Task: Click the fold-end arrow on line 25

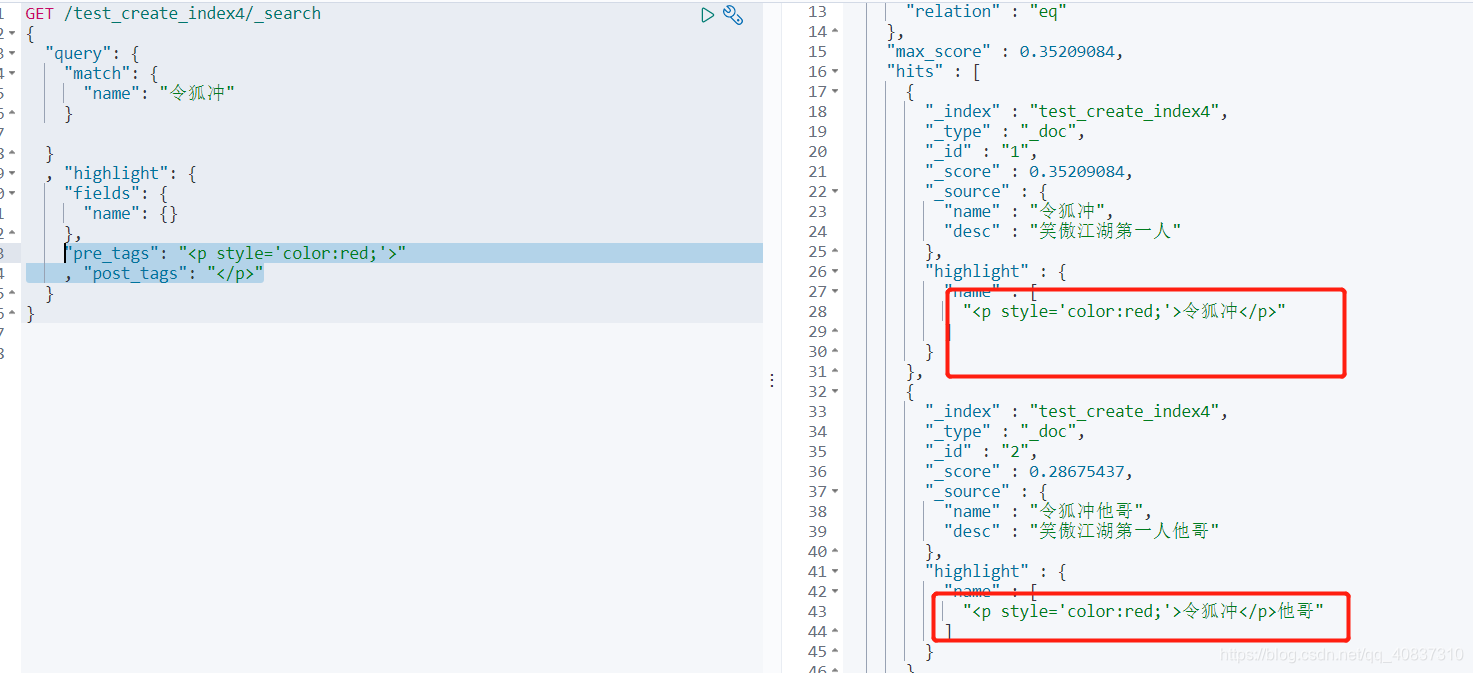Action: click(836, 252)
